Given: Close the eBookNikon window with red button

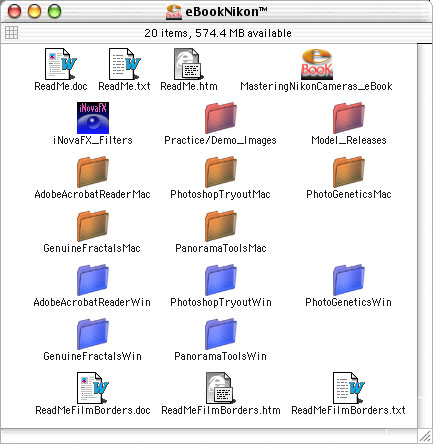Looking at the screenshot, I should point(14,11).
